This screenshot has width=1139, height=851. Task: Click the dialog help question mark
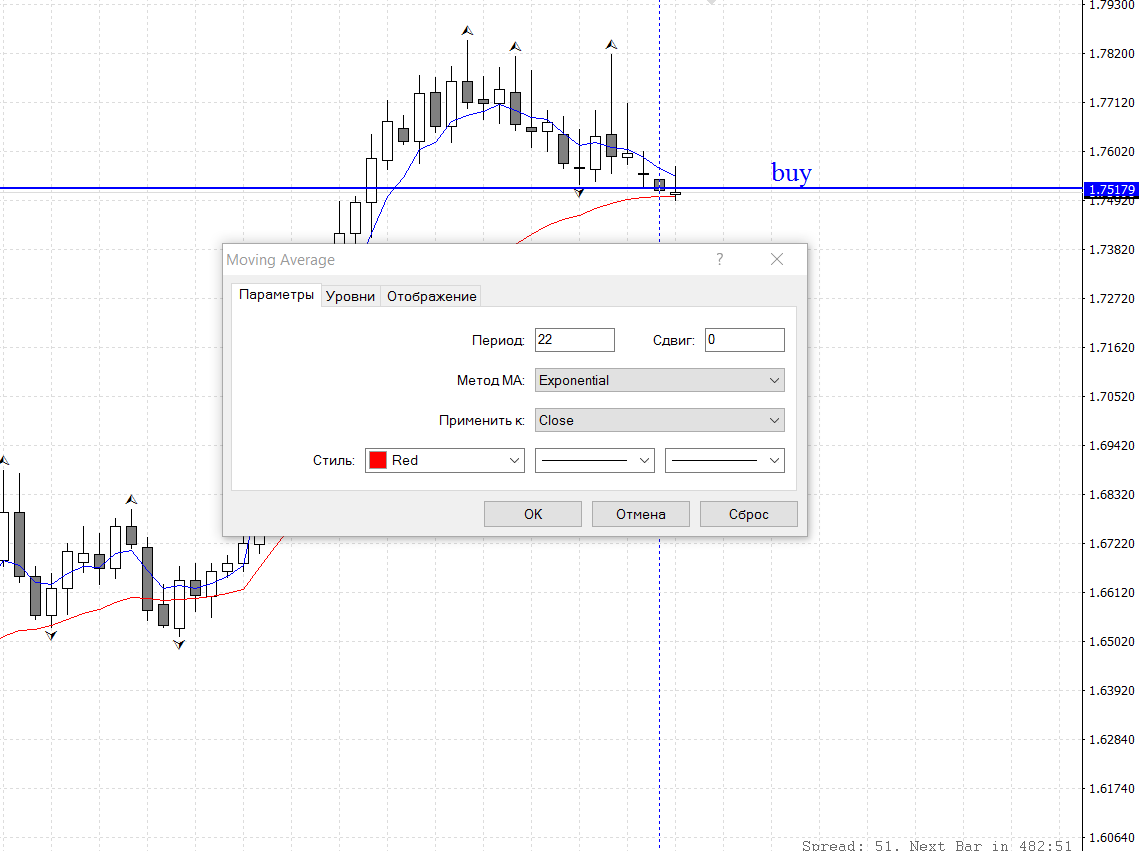(720, 259)
